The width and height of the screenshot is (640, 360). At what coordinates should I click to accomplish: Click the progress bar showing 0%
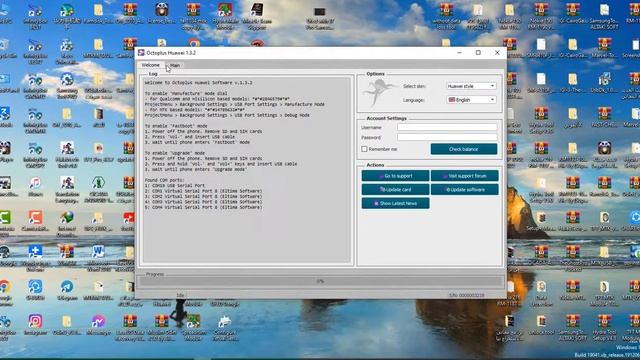click(320, 281)
